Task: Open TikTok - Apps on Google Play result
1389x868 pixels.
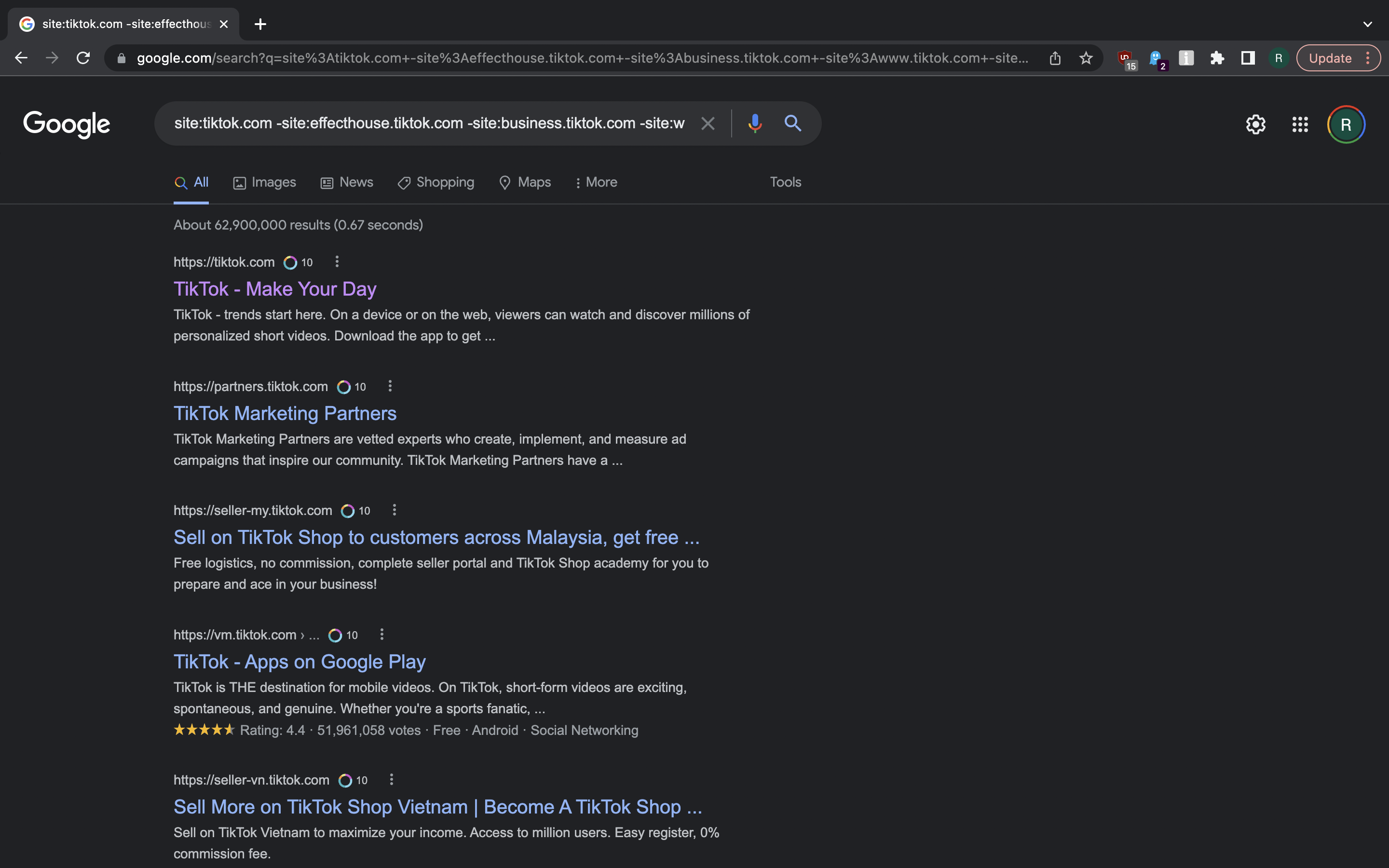Action: click(300, 662)
